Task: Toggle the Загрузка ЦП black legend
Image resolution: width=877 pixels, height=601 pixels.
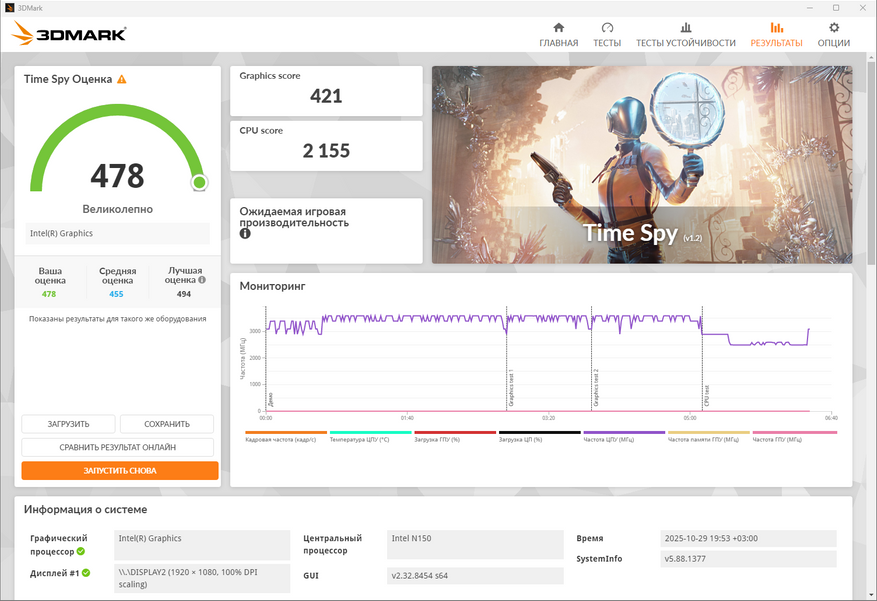Action: pos(539,436)
